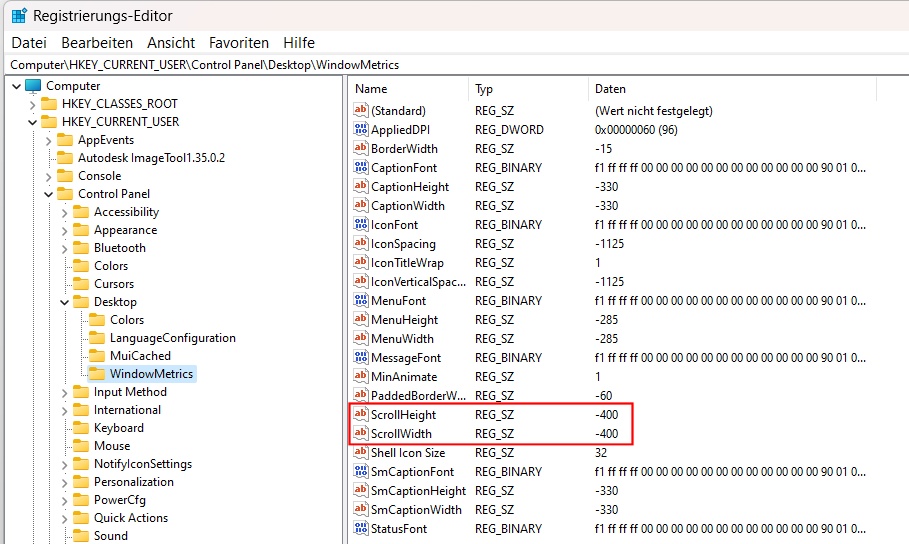Click the binary icon next to SmCaptionFont
The width and height of the screenshot is (909, 544).
tap(361, 472)
